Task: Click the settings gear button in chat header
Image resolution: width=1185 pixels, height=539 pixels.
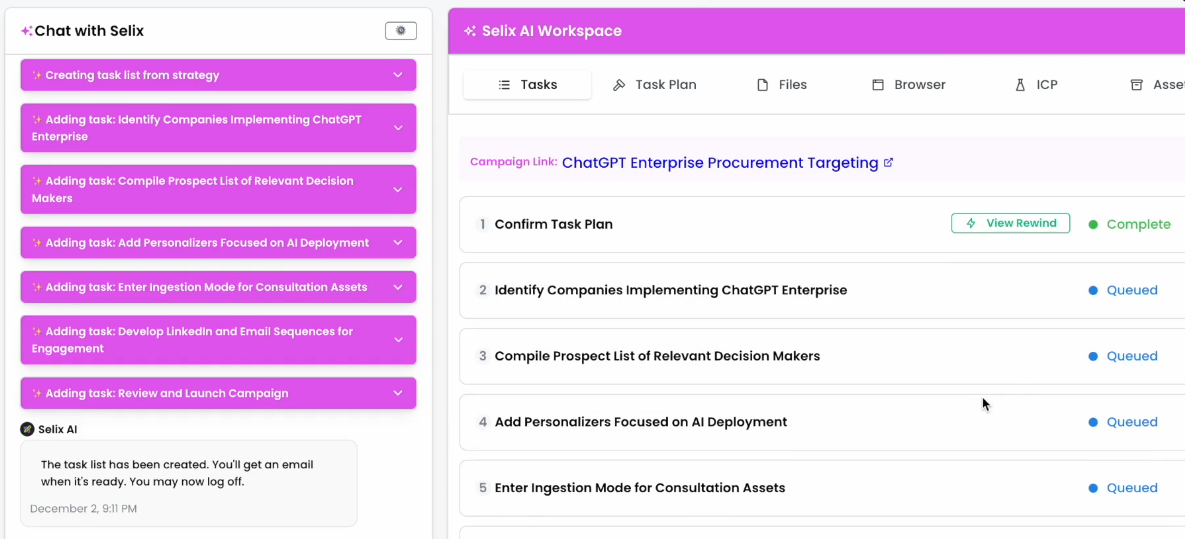Action: [x=401, y=31]
